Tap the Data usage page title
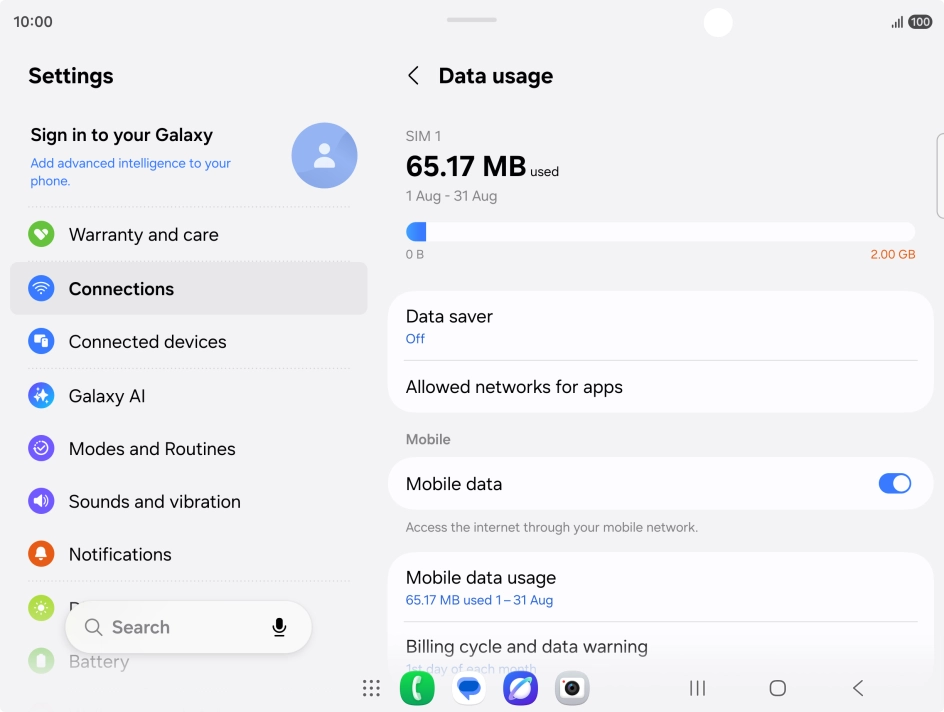This screenshot has width=944, height=712. pos(495,76)
